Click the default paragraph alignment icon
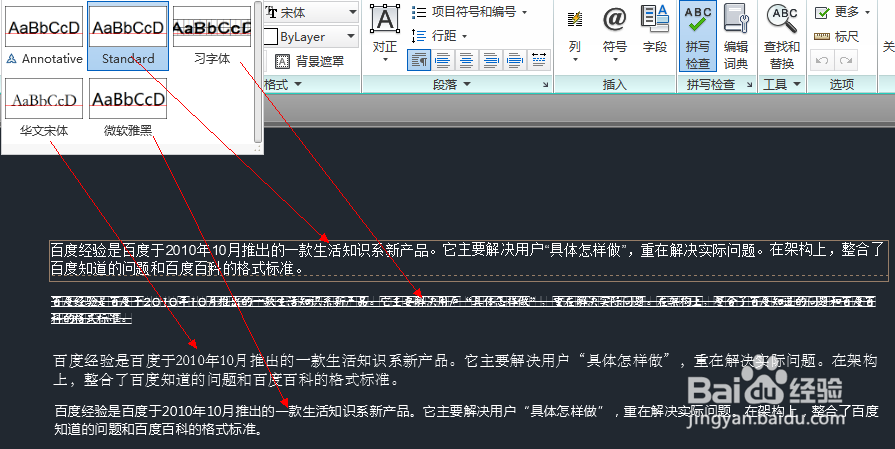 pyautogui.click(x=419, y=60)
